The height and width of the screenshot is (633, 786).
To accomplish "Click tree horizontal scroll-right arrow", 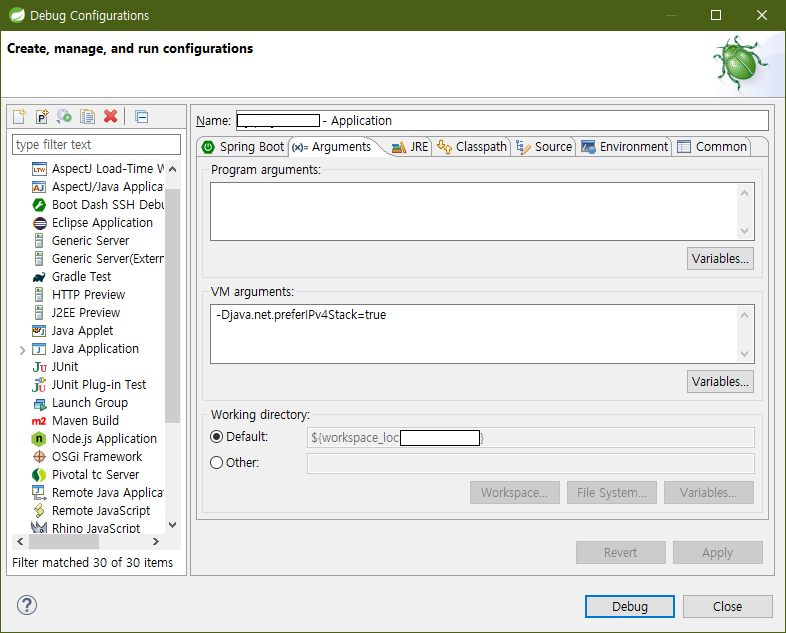I will pyautogui.click(x=156, y=541).
